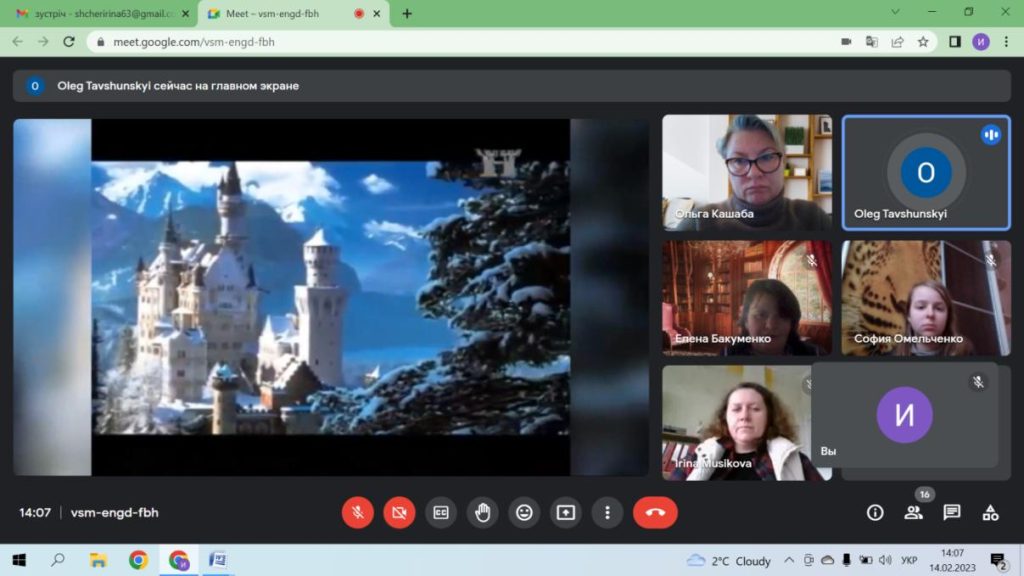Screen dimensions: 1024x576
Task: Unmute the microphone in Meet toolbar
Action: [x=357, y=513]
